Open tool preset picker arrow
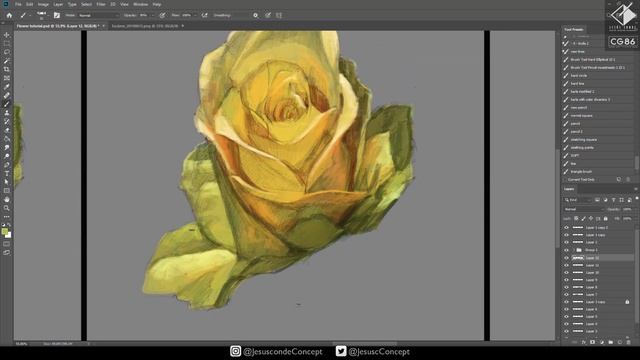Screen dimensions: 640x360 [30, 15]
